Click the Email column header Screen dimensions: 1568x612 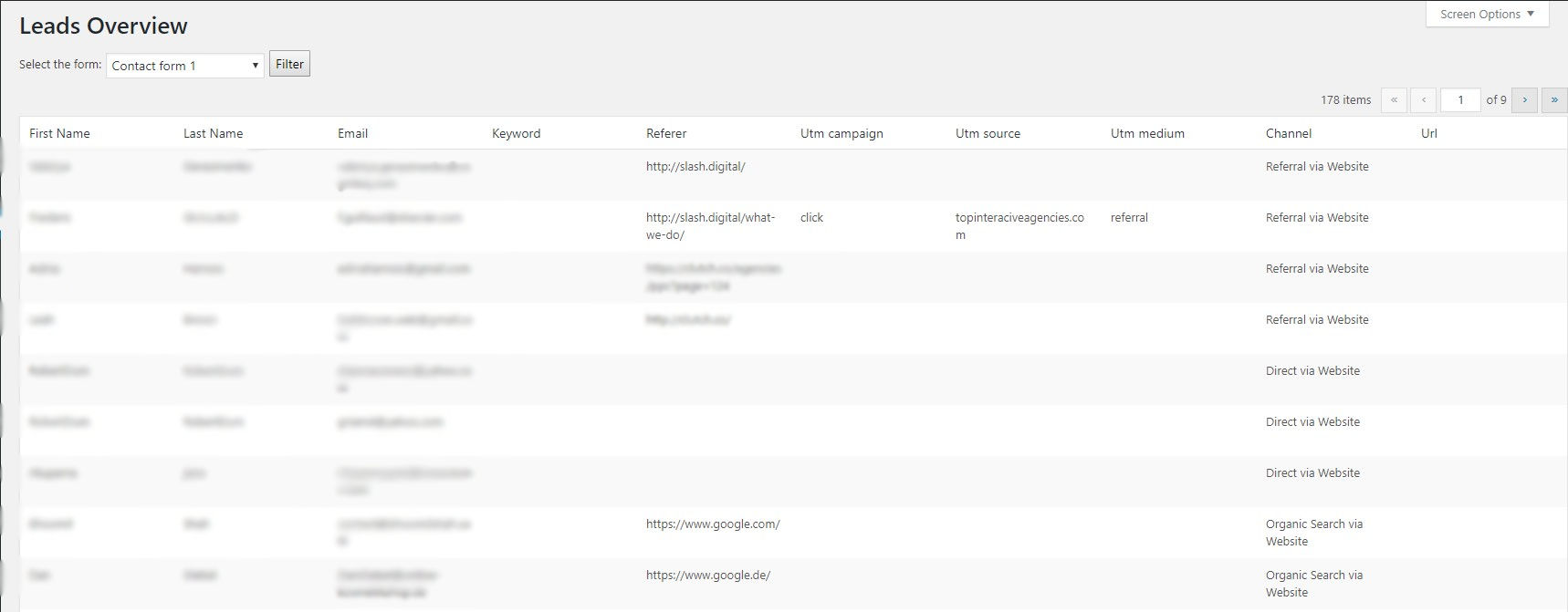point(352,133)
